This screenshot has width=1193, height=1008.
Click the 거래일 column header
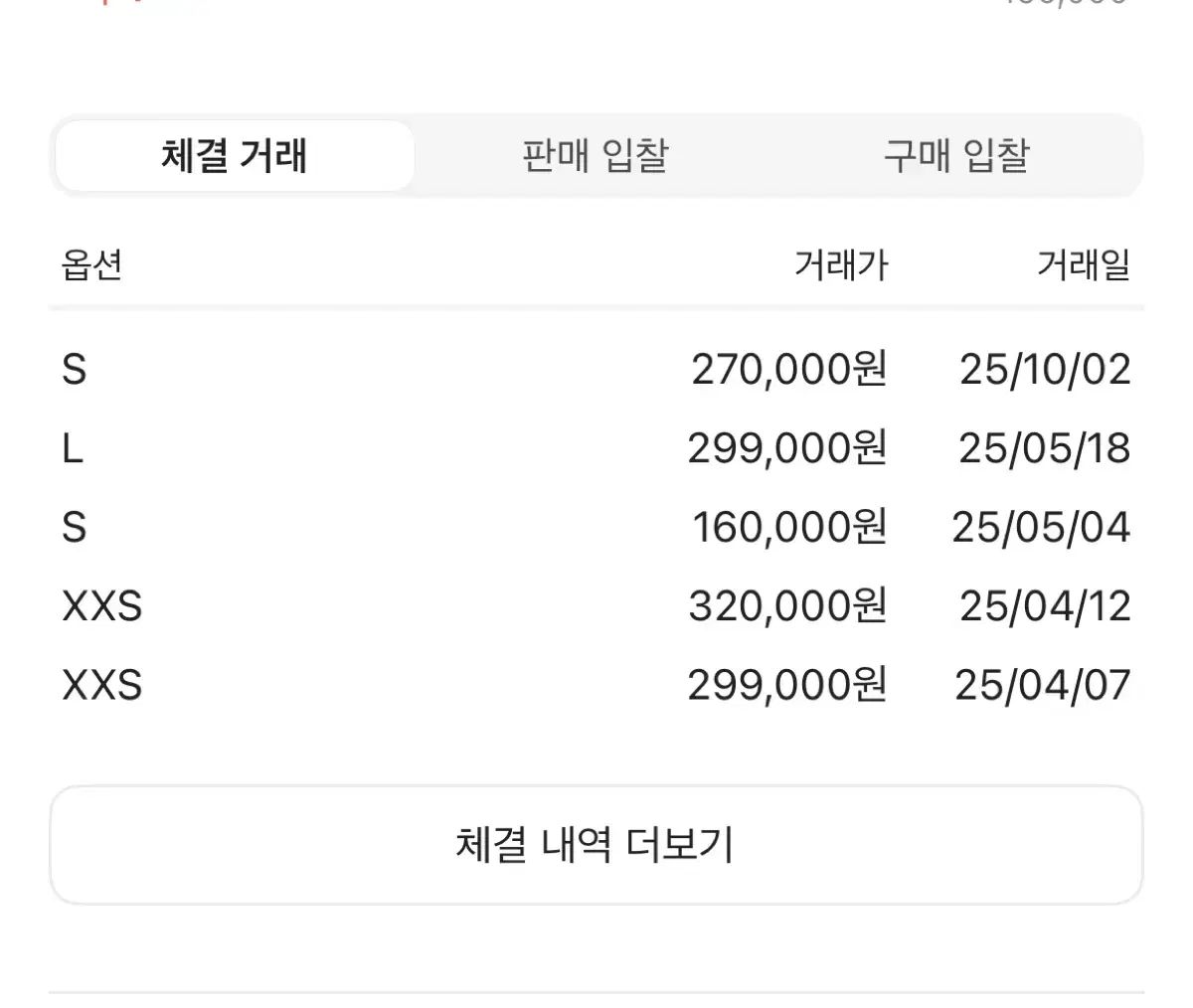click(1084, 265)
